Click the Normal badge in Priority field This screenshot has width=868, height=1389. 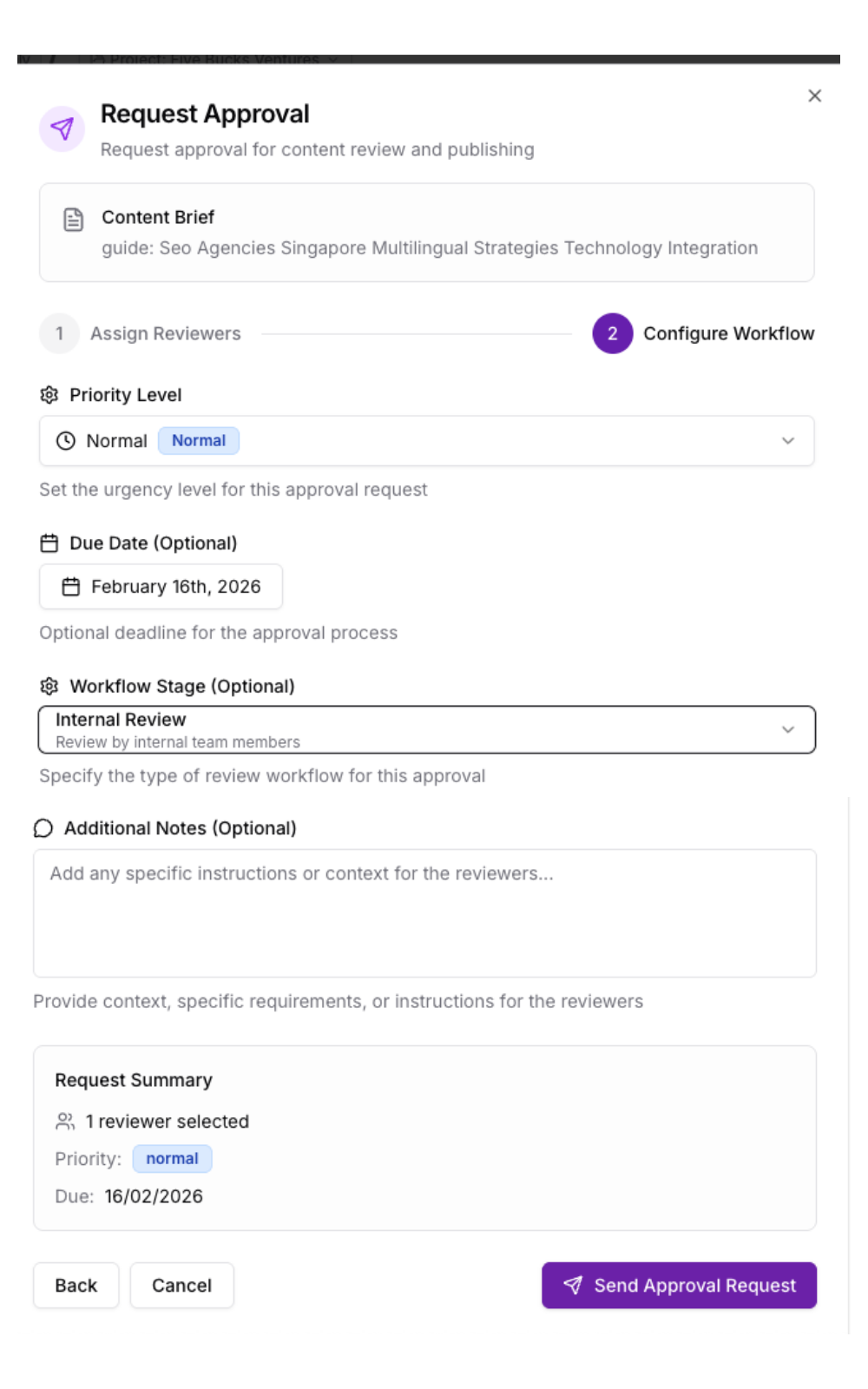[x=199, y=441]
